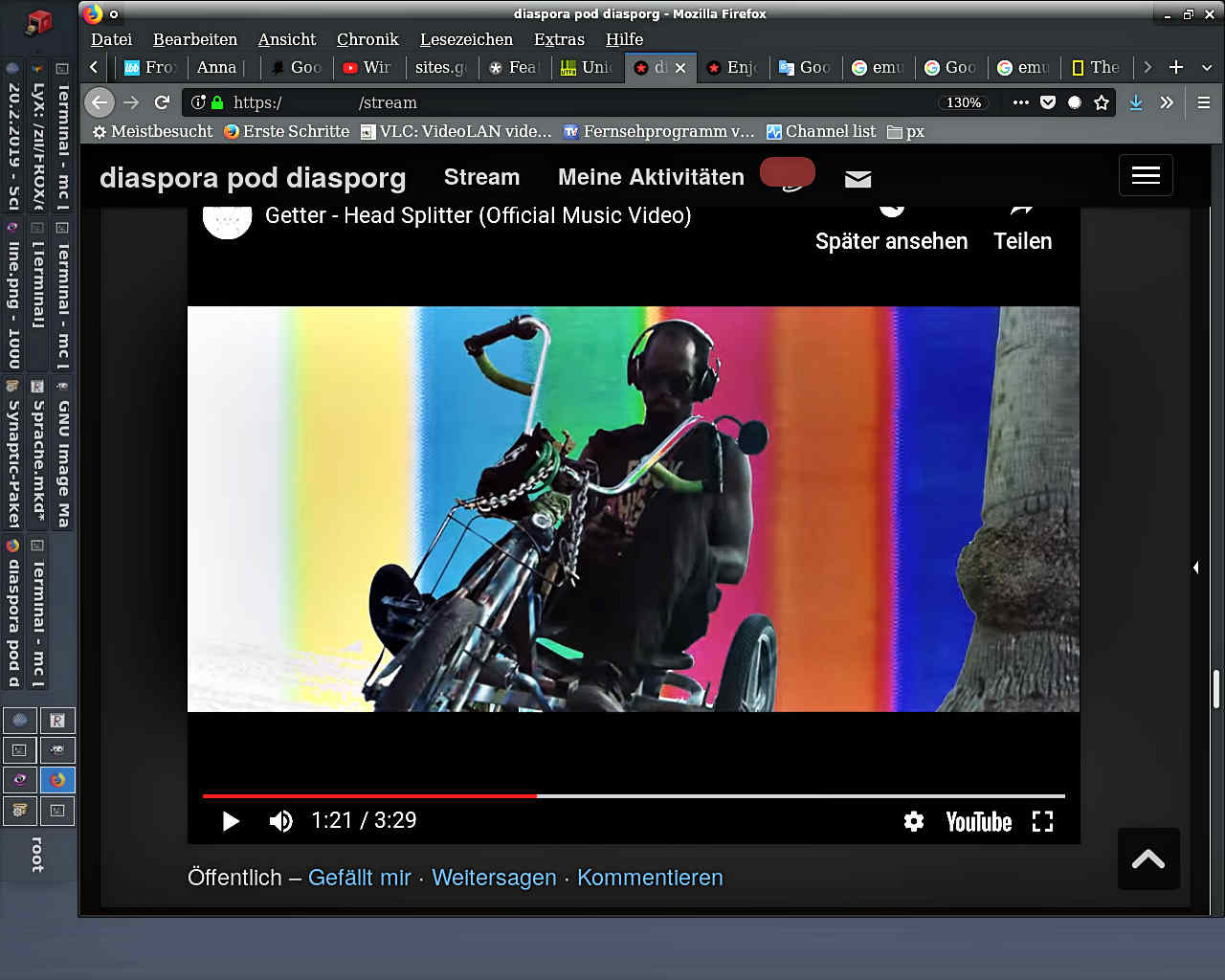The width and height of the screenshot is (1225, 980).
Task: Open YouTube player settings gear
Action: pos(914,821)
